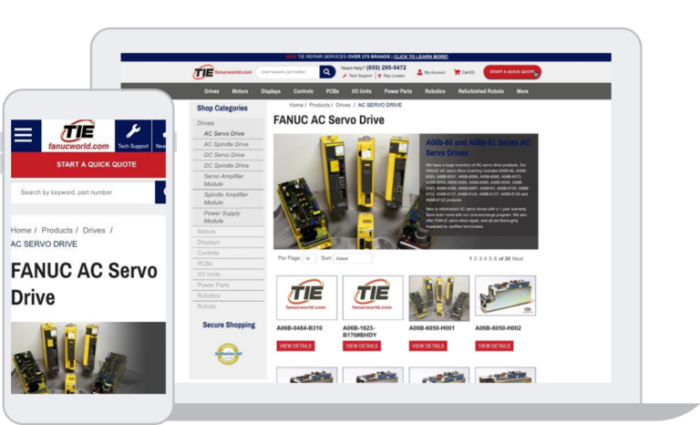Image resolution: width=700 pixels, height=425 pixels.
Task: Tap the Drives breadcrumb on the phone
Action: (x=94, y=230)
